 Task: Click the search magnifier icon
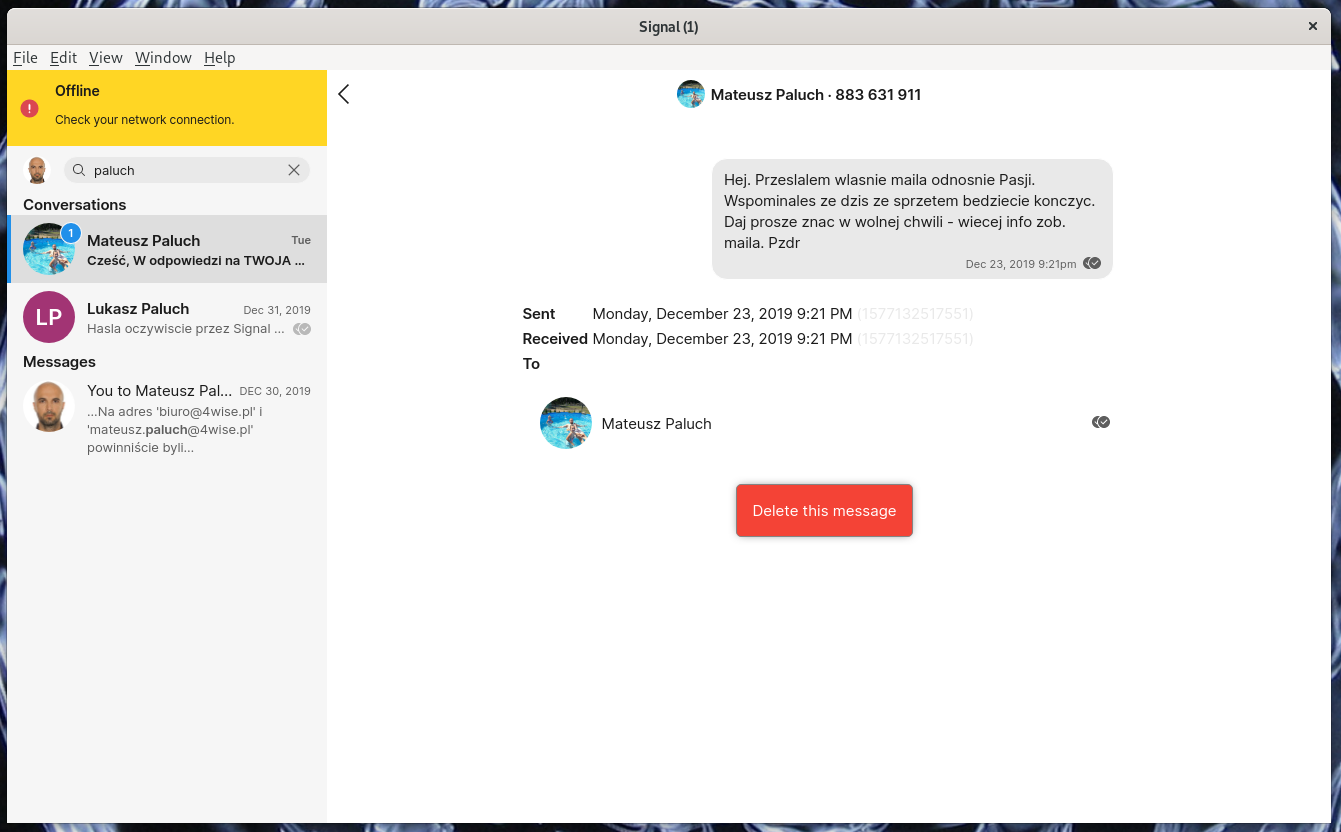point(79,170)
